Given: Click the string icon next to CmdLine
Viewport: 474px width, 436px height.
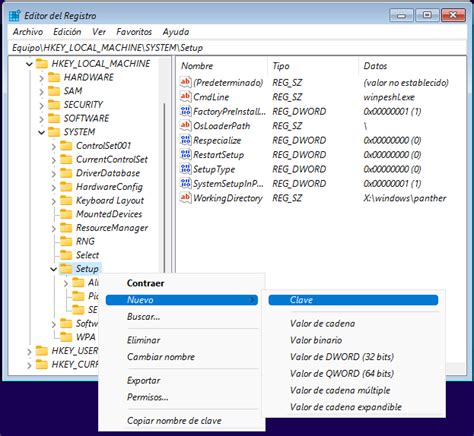Looking at the screenshot, I should [185, 97].
